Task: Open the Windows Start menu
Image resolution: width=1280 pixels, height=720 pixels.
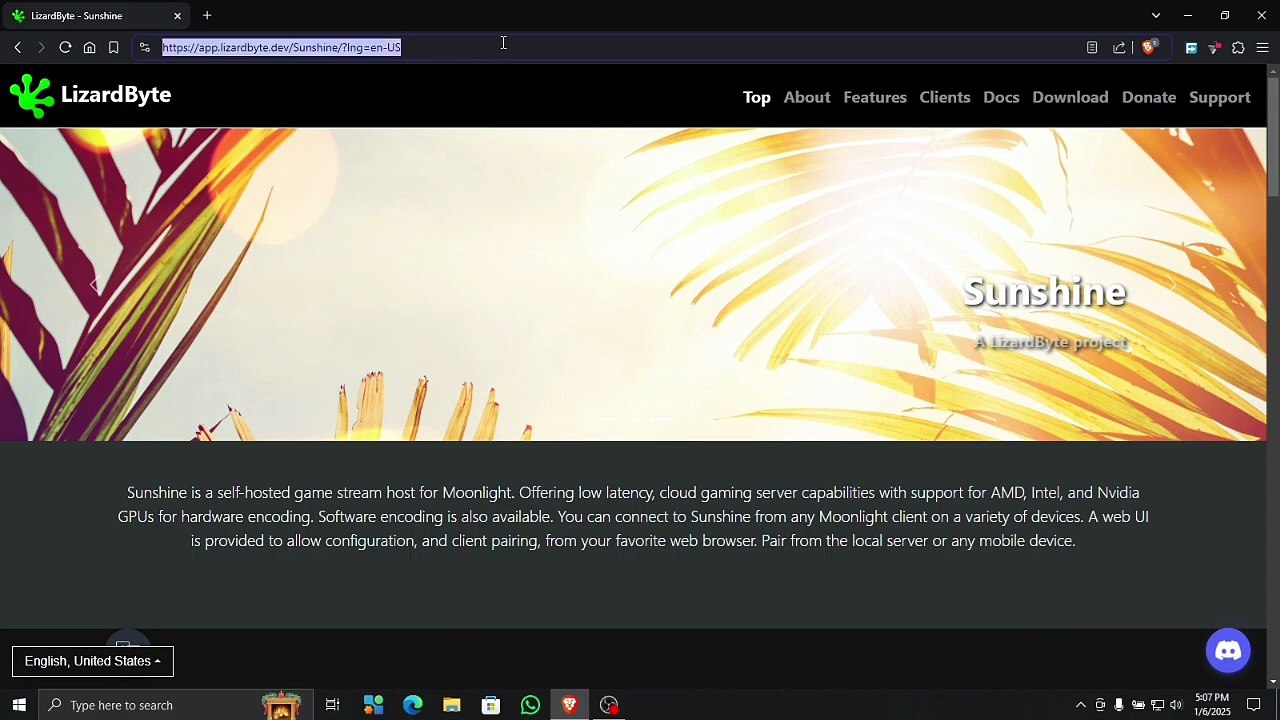Action: pyautogui.click(x=19, y=705)
